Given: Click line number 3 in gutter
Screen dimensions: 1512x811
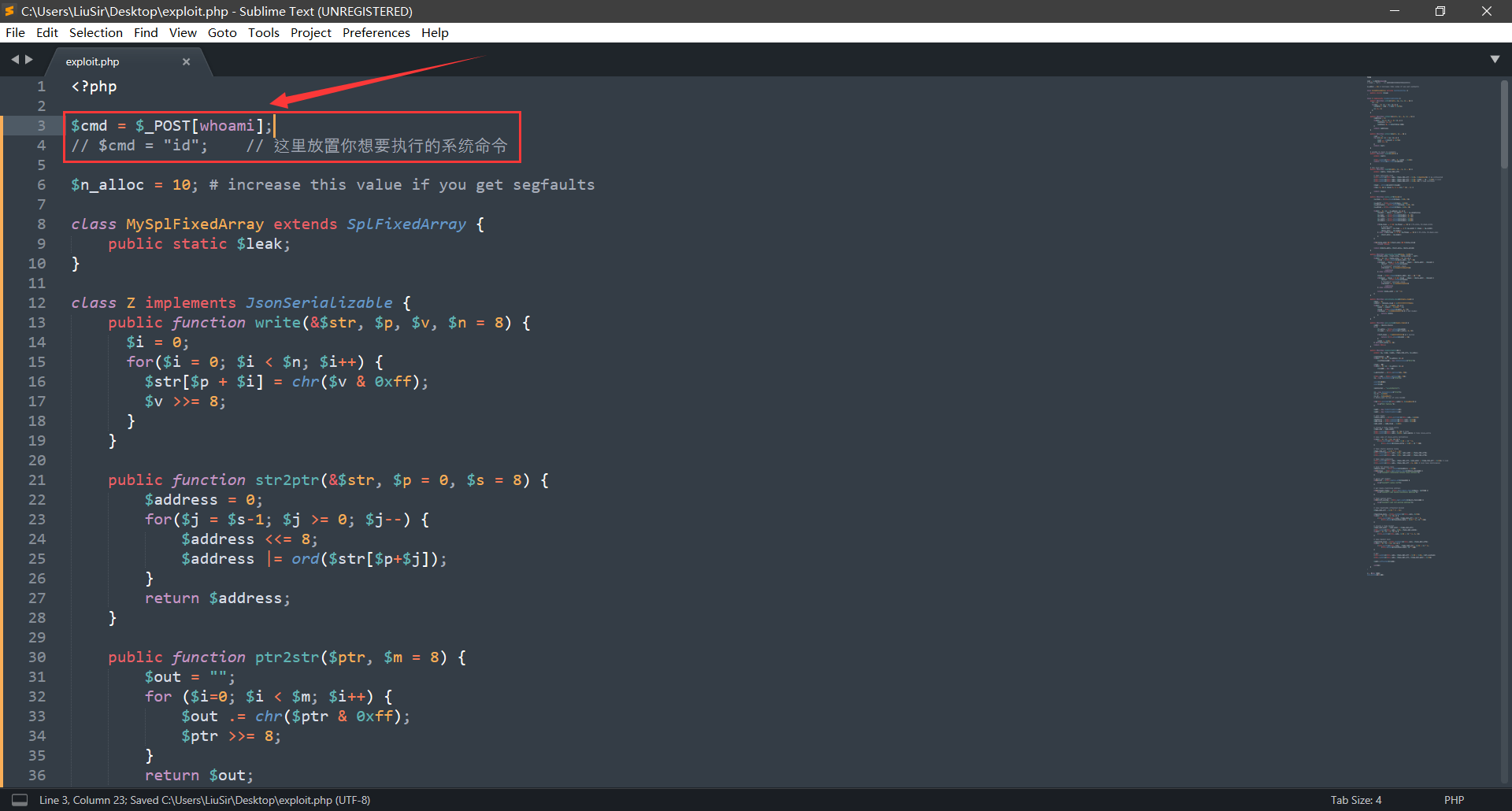Looking at the screenshot, I should pos(41,126).
